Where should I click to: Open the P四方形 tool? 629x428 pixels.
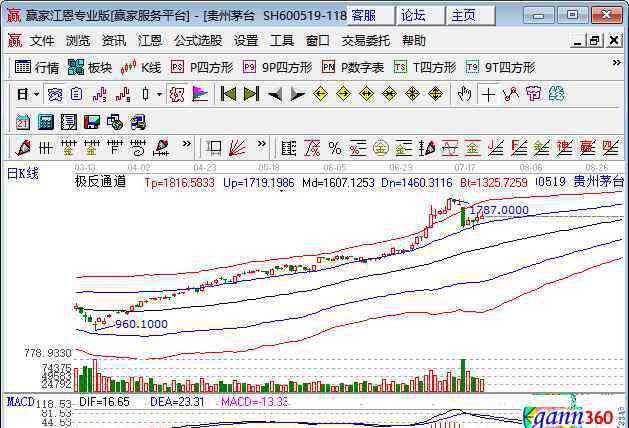(202, 67)
